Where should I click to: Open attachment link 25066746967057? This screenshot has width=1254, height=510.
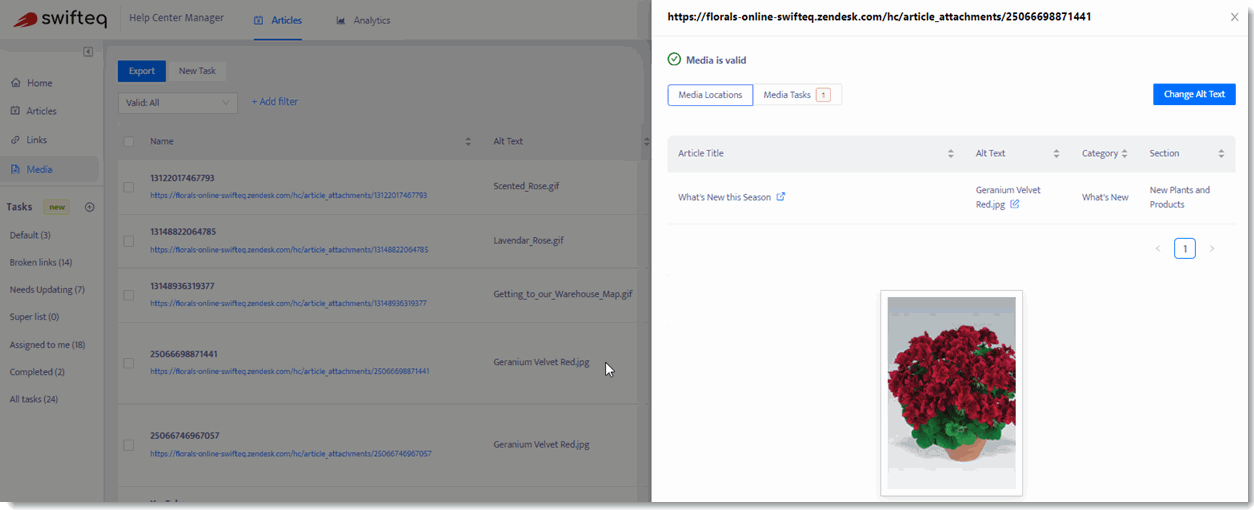tap(291, 454)
